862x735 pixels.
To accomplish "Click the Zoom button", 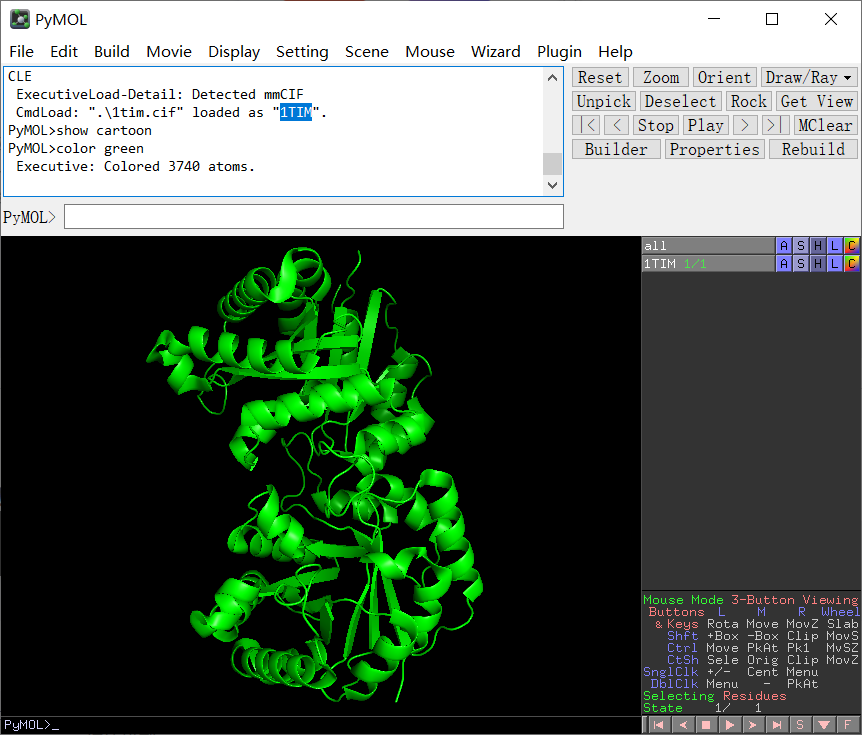I will (661, 78).
